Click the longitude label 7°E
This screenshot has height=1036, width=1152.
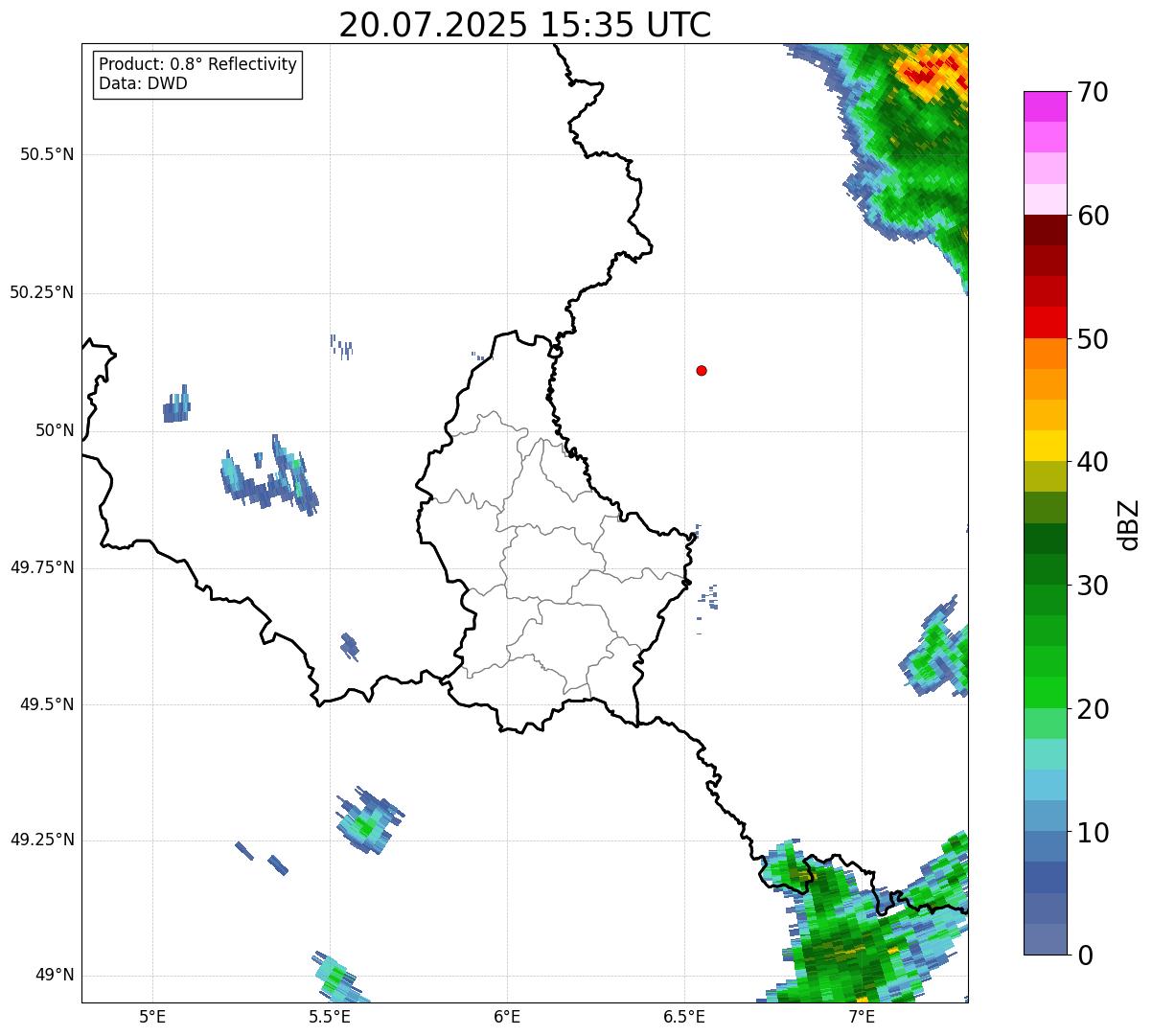pos(862,1016)
